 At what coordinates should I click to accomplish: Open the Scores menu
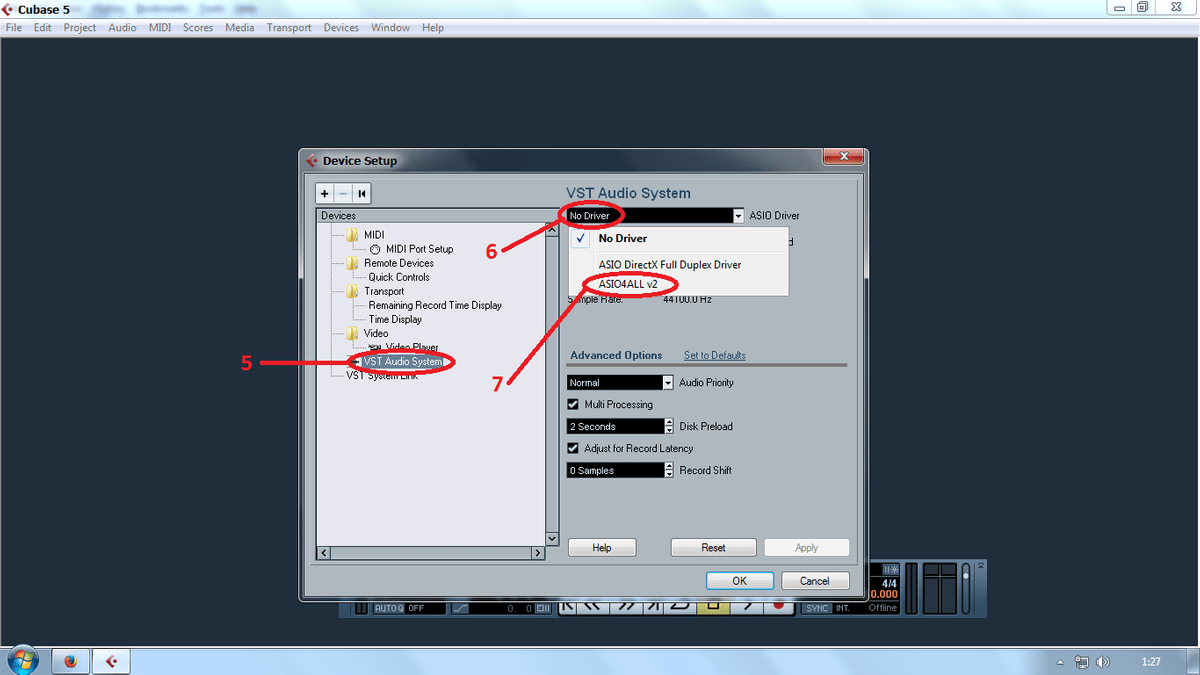[198, 28]
